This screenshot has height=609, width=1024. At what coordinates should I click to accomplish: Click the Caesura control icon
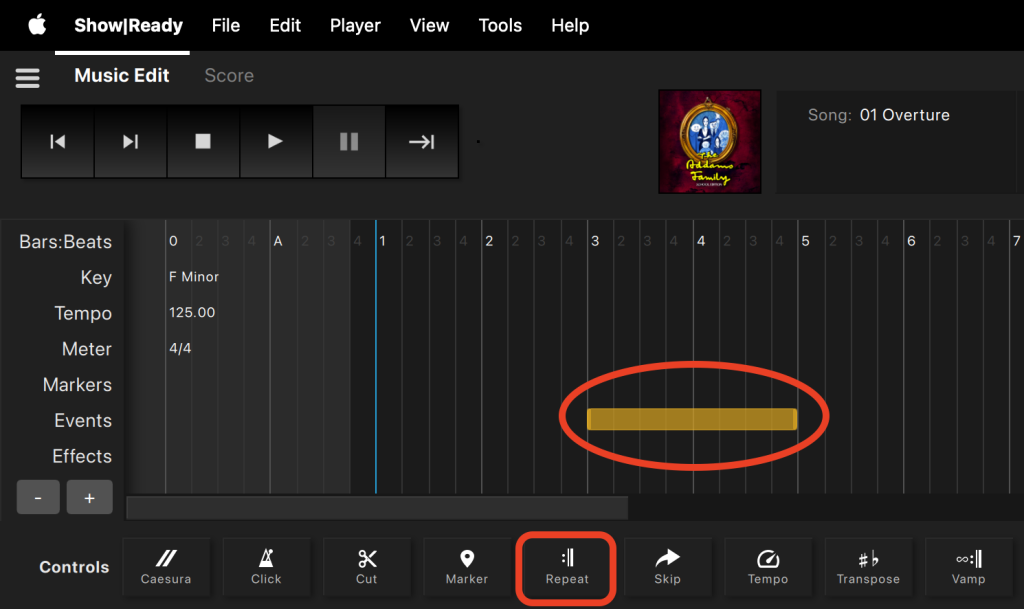166,567
